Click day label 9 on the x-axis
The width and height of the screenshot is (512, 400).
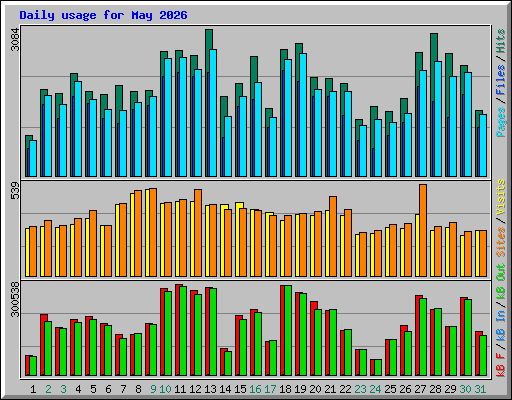coord(153,389)
